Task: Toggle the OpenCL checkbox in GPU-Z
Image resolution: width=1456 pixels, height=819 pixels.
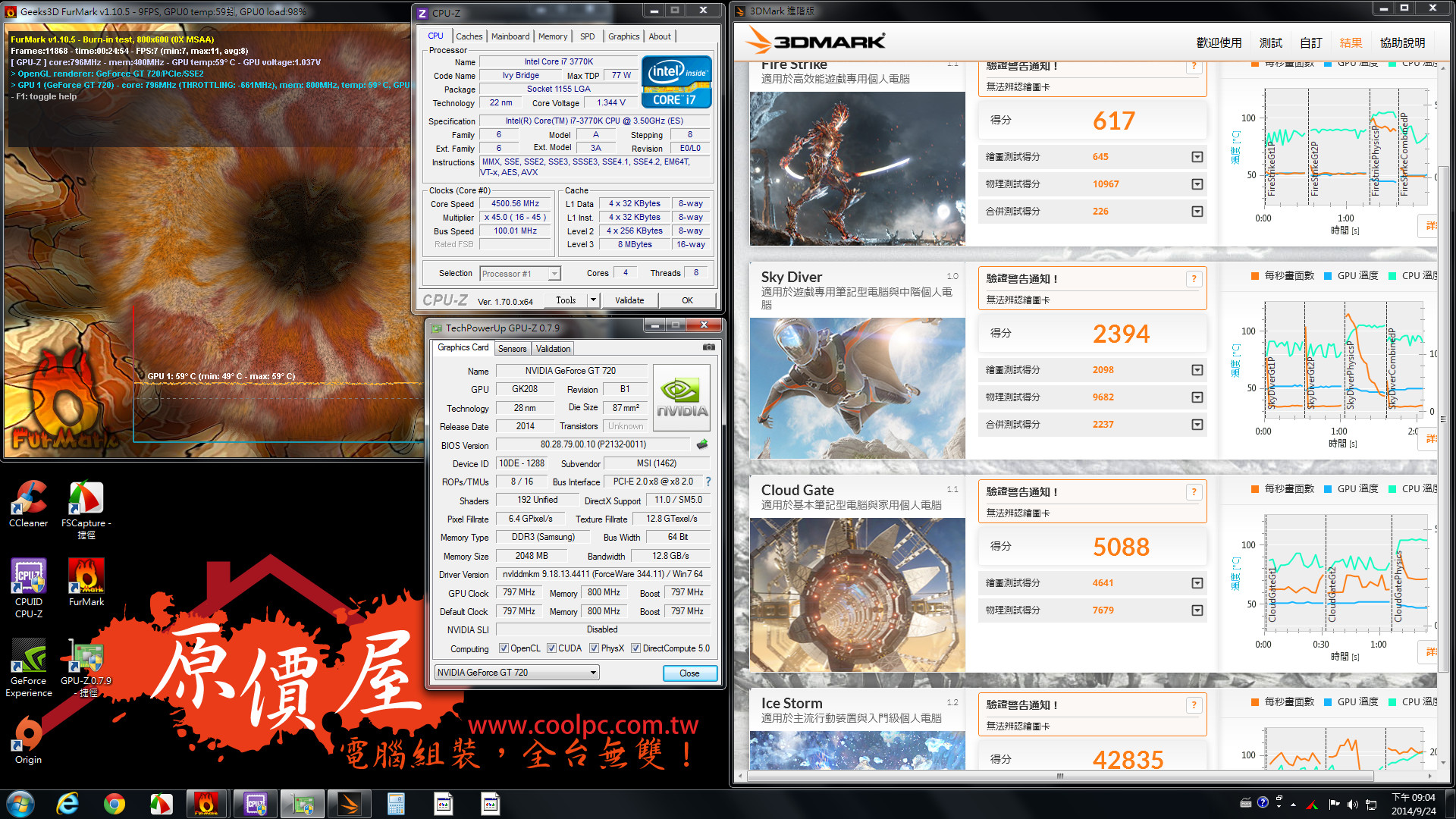Action: [x=504, y=648]
